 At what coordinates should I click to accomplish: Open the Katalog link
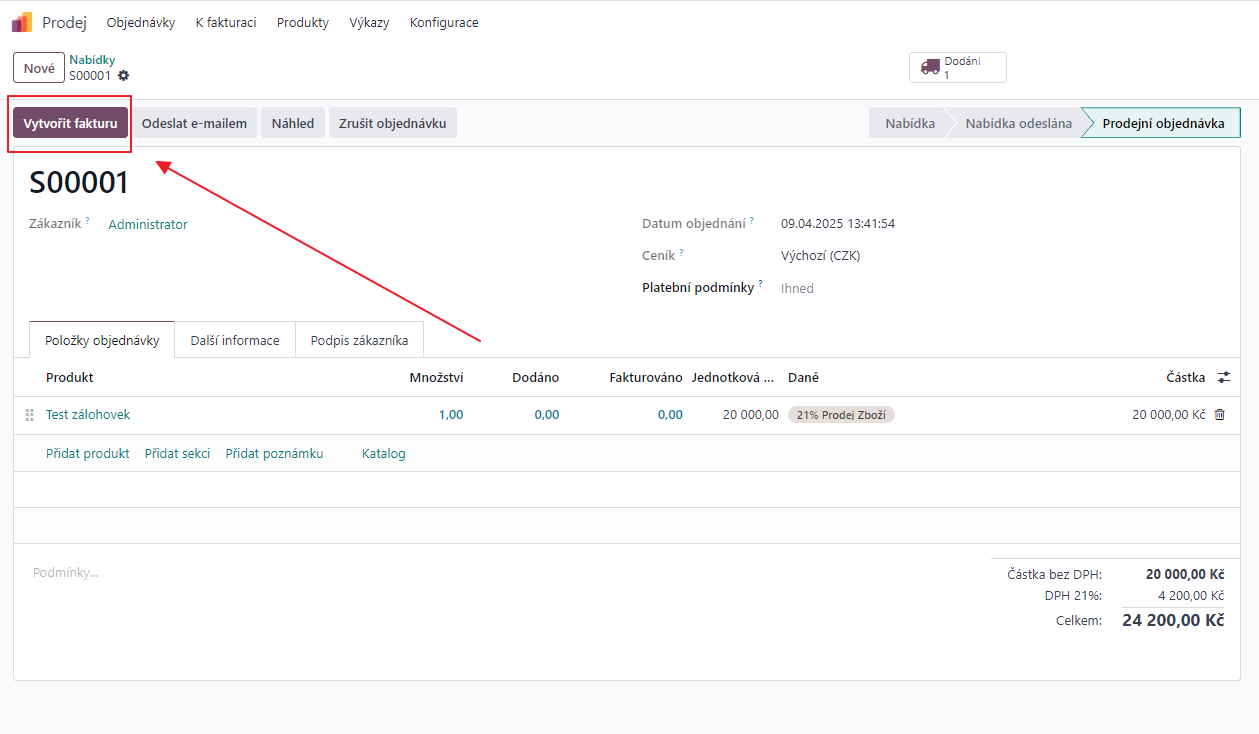click(384, 453)
